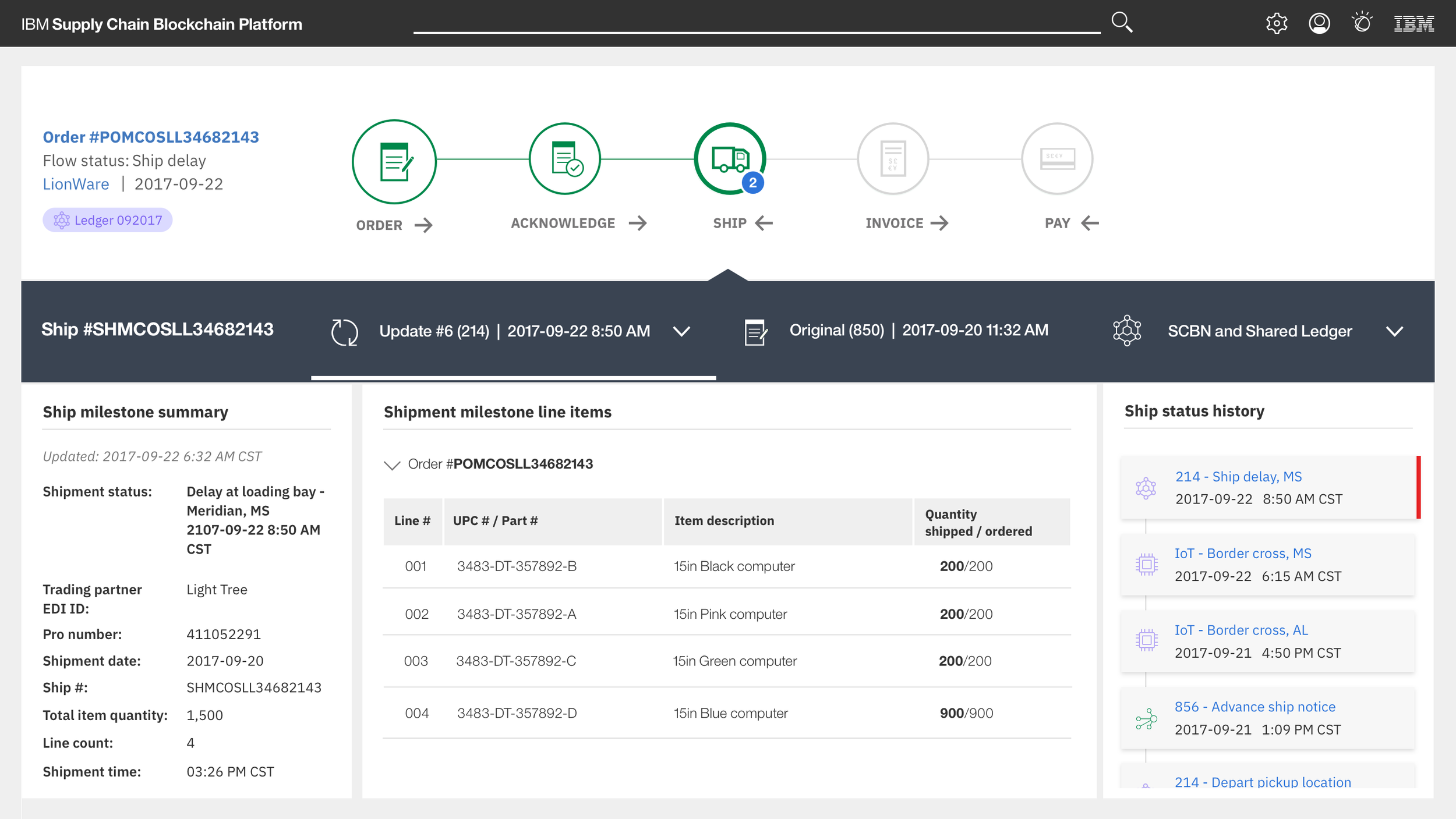Click the Order milestone icon in the flow

(x=394, y=161)
